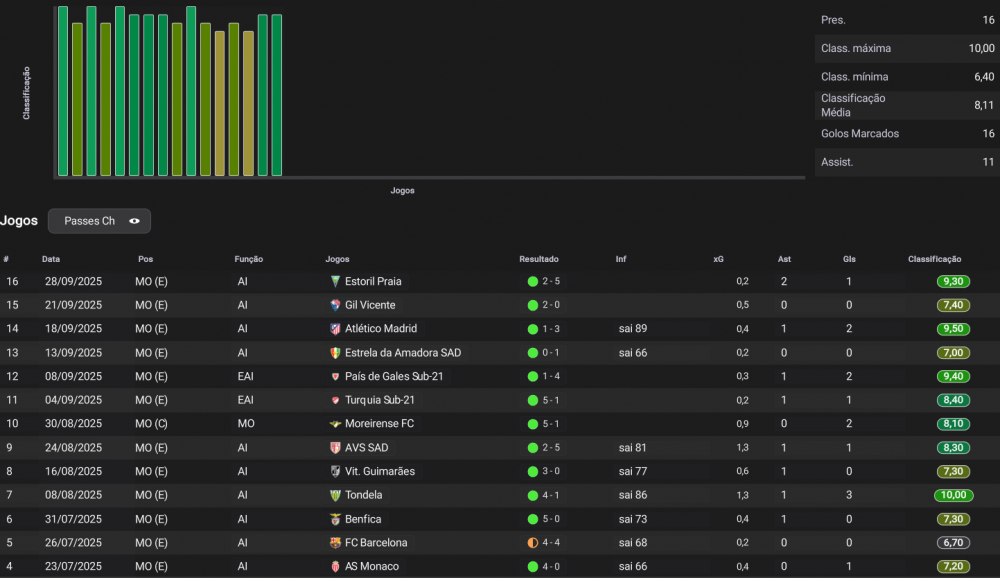The width and height of the screenshot is (1000, 578).
Task: Click the half-orange draw indicator for Barcelona match
Action: coord(533,543)
